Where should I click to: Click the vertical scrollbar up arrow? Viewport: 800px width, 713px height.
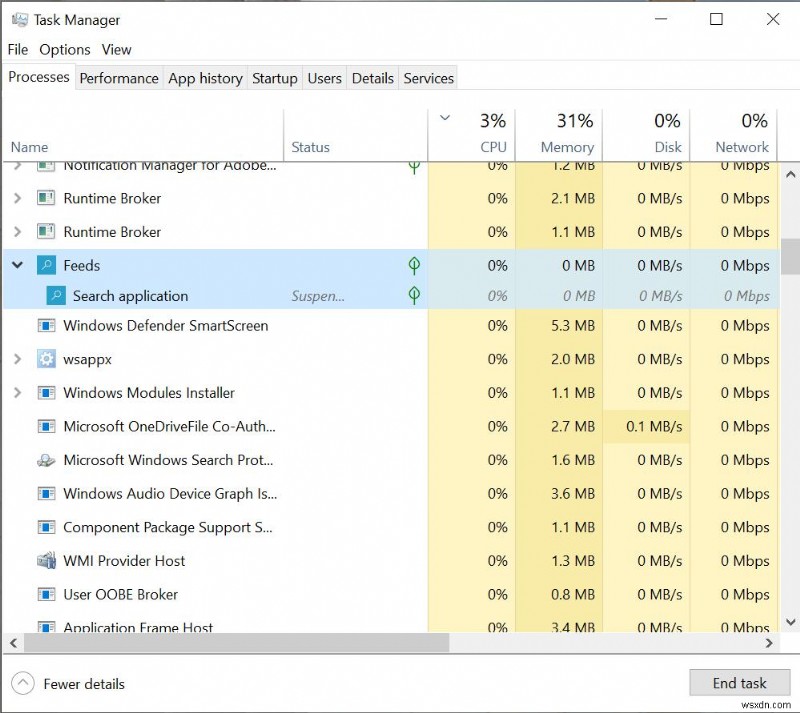point(790,175)
